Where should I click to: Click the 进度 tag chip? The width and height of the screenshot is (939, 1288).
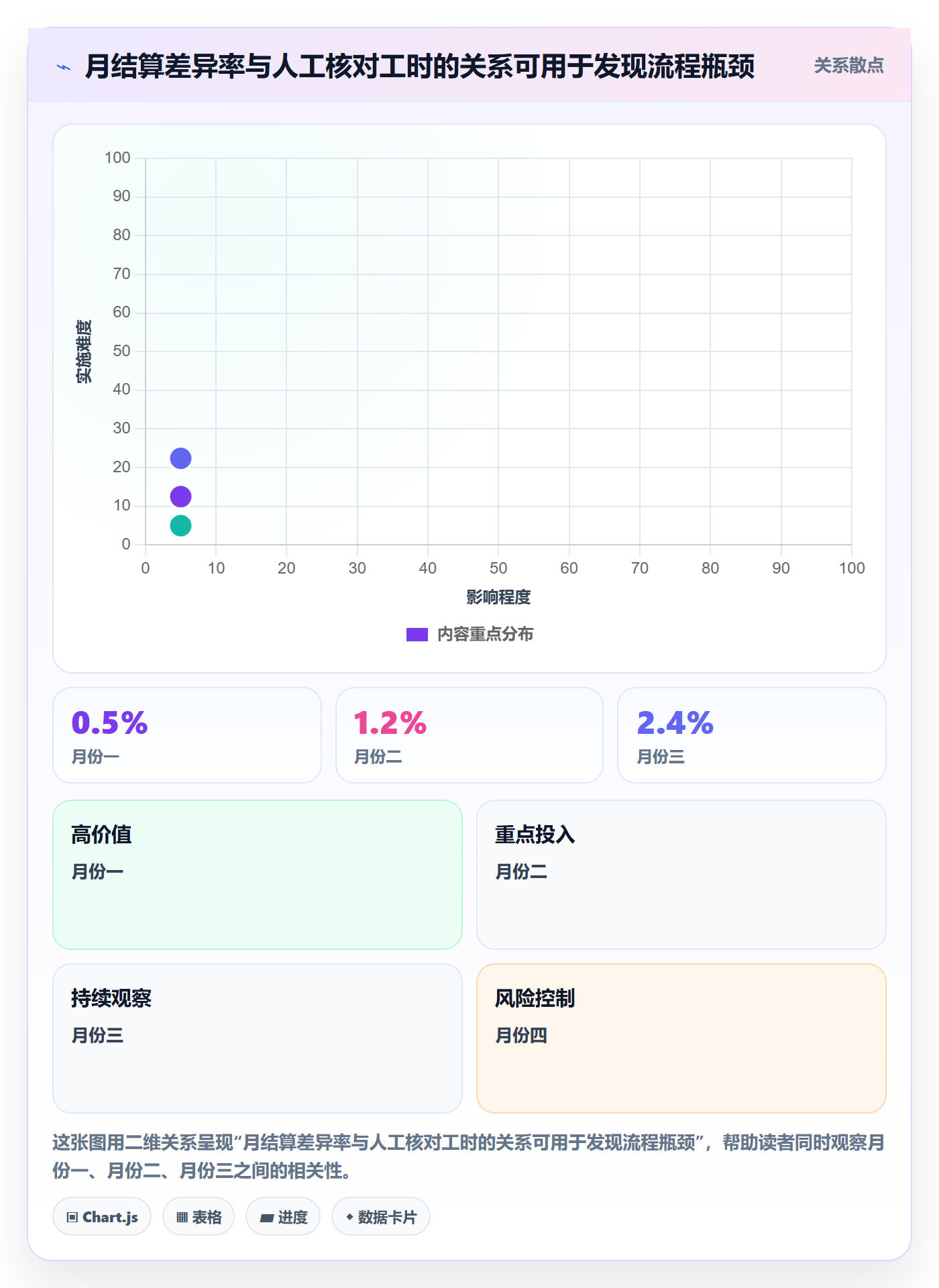283,1216
